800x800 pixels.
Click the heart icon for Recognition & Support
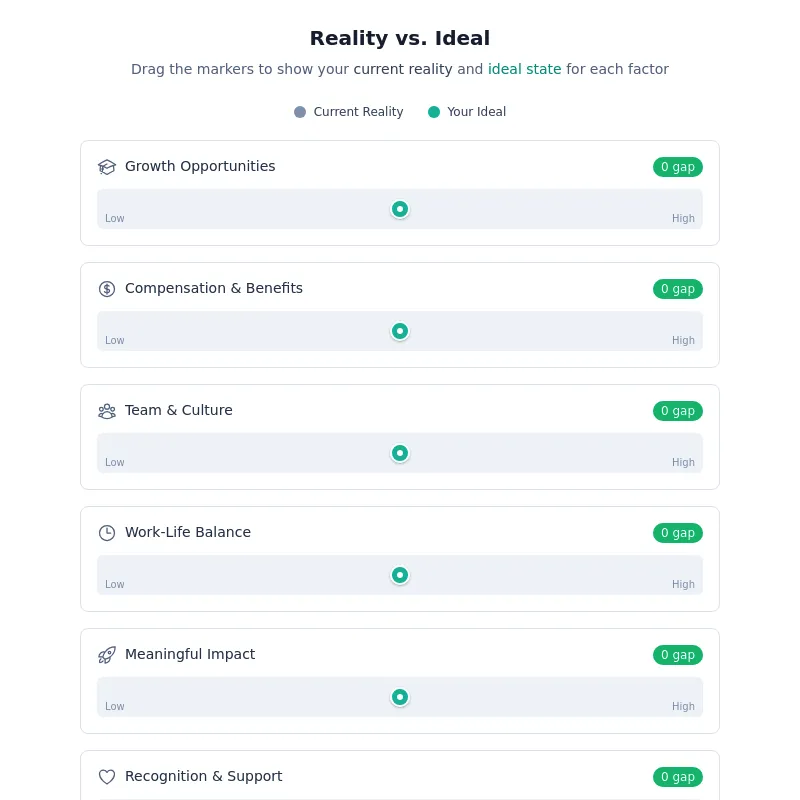pos(107,777)
